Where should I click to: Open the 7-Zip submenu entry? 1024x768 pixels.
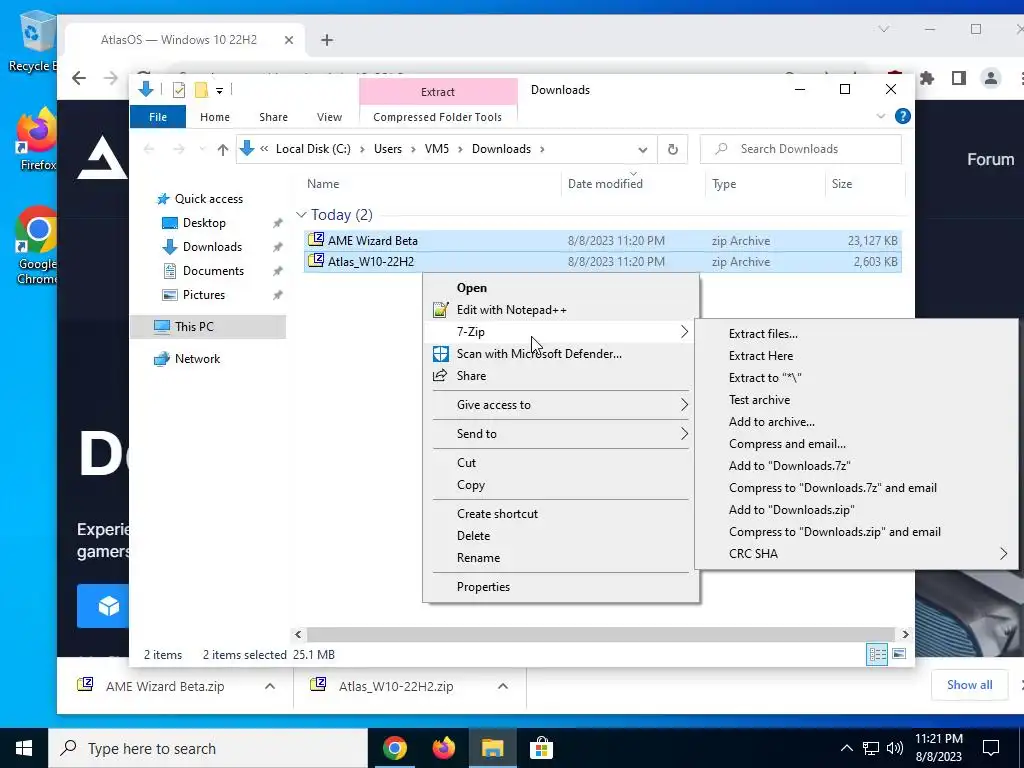click(x=560, y=332)
